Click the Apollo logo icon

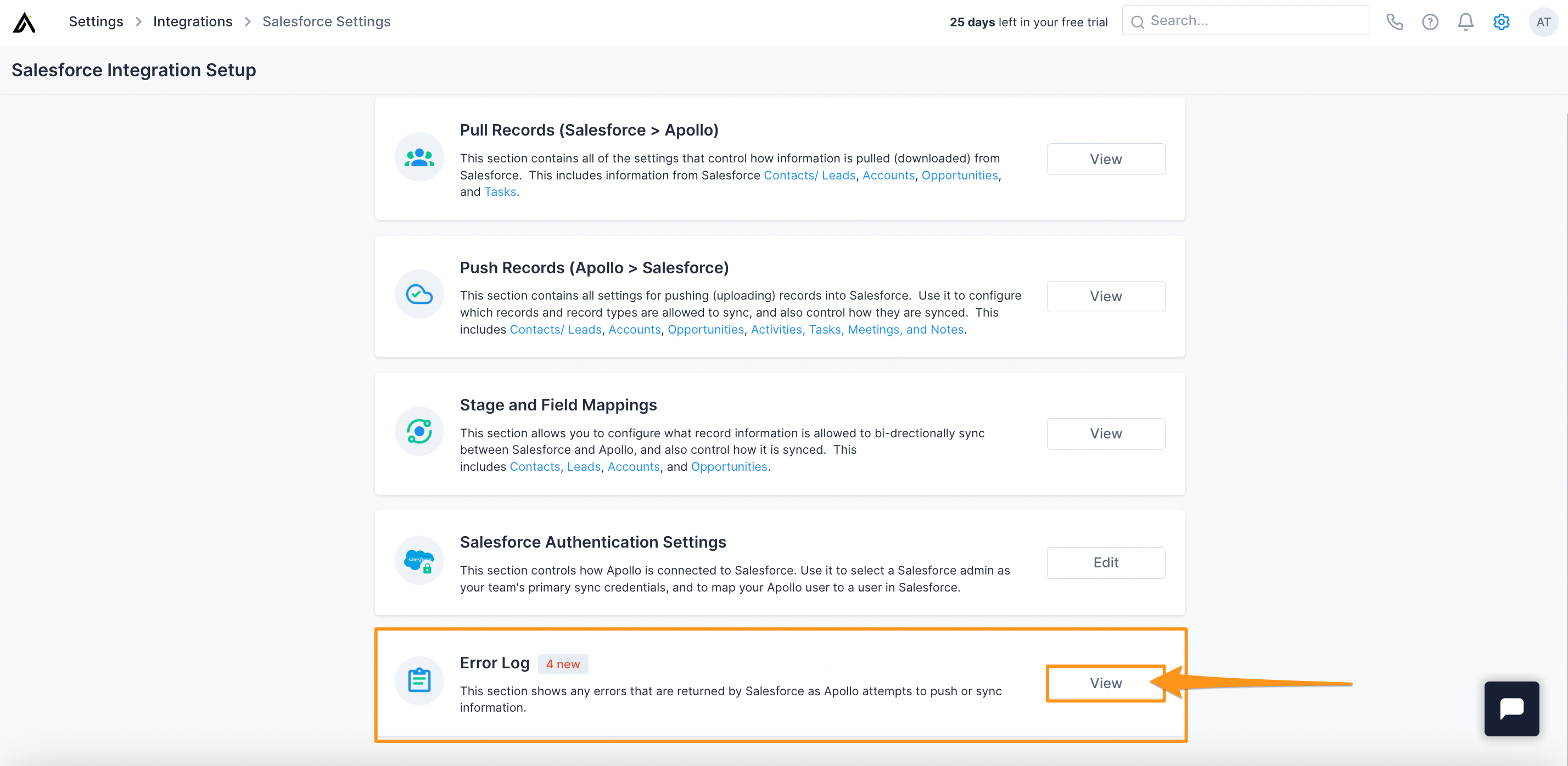(x=24, y=22)
